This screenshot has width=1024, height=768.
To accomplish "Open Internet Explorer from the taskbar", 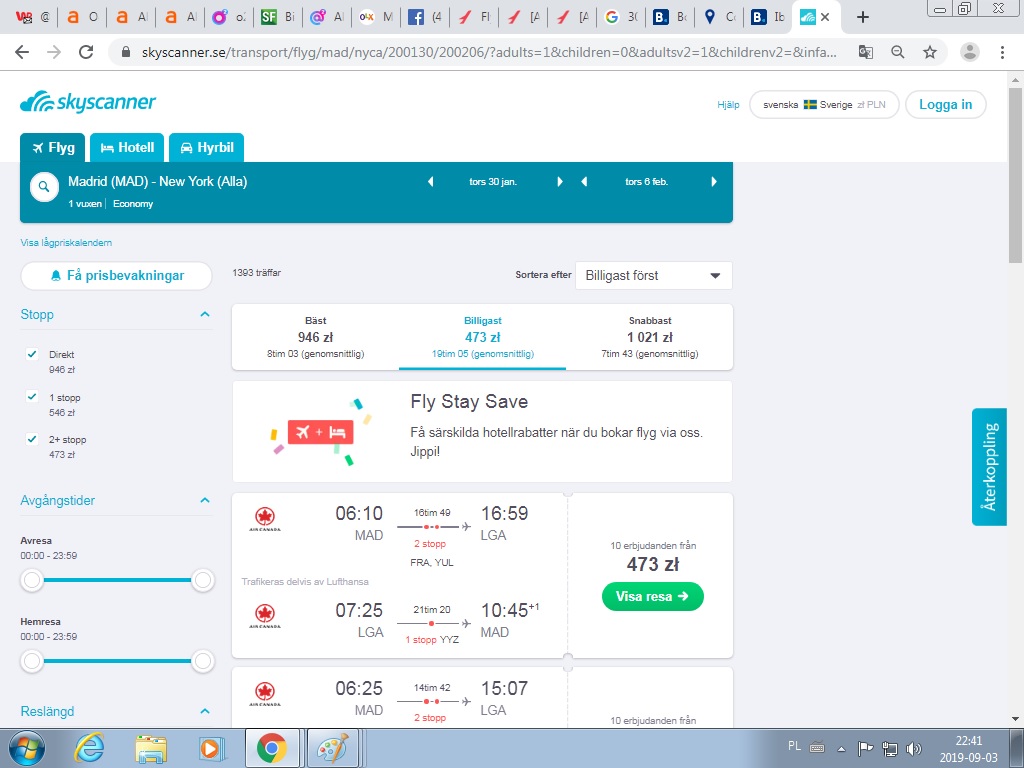I will pos(89,748).
